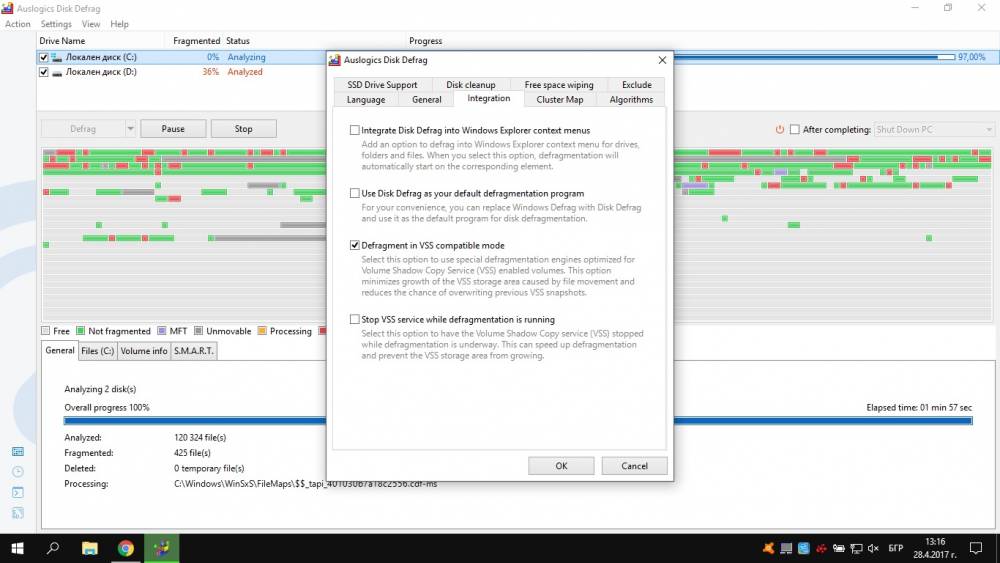Open the View menu

(x=91, y=24)
